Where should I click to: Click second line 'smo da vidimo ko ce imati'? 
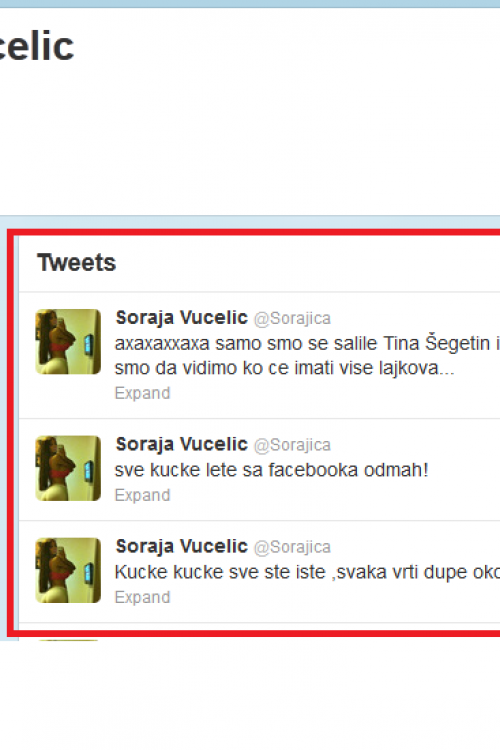pyautogui.click(x=285, y=368)
